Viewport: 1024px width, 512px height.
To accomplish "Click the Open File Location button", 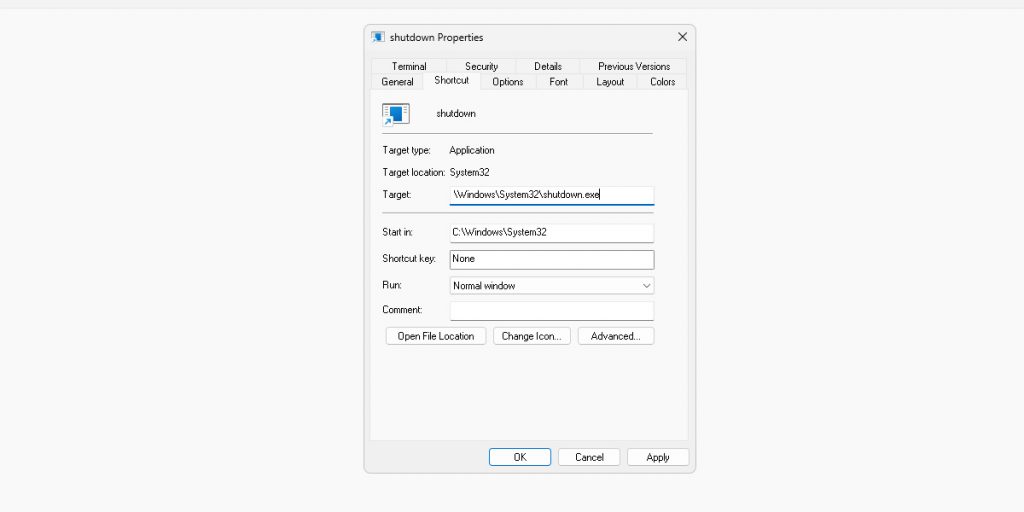I will click(x=436, y=336).
